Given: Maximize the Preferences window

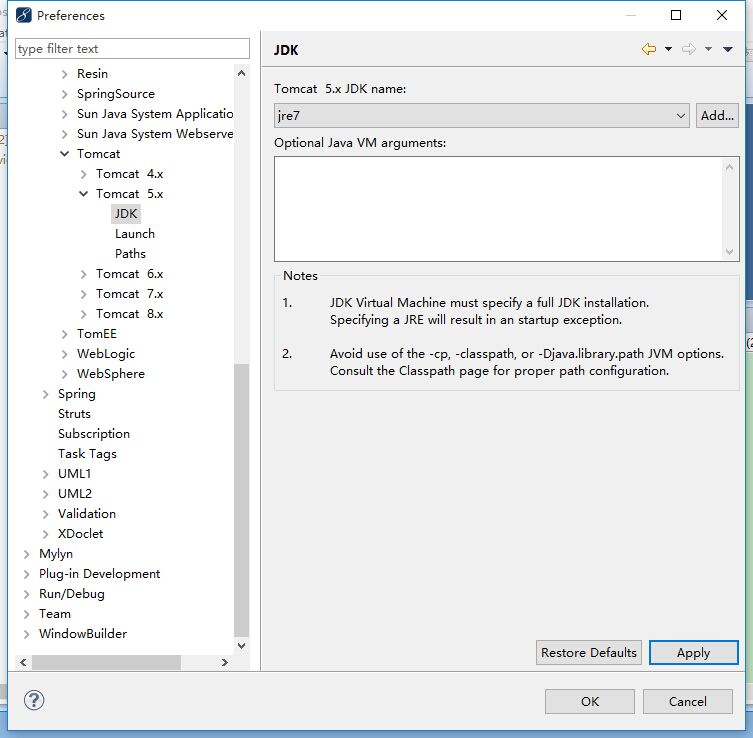Looking at the screenshot, I should pyautogui.click(x=676, y=15).
